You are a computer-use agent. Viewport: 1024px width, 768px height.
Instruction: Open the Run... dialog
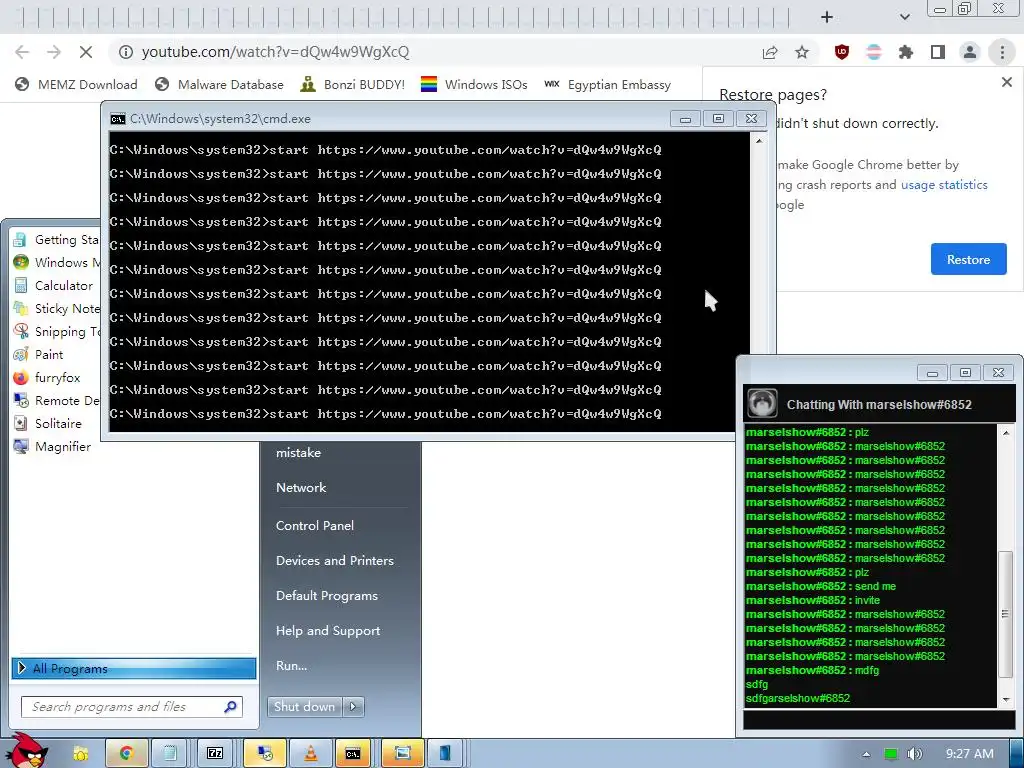(x=291, y=665)
